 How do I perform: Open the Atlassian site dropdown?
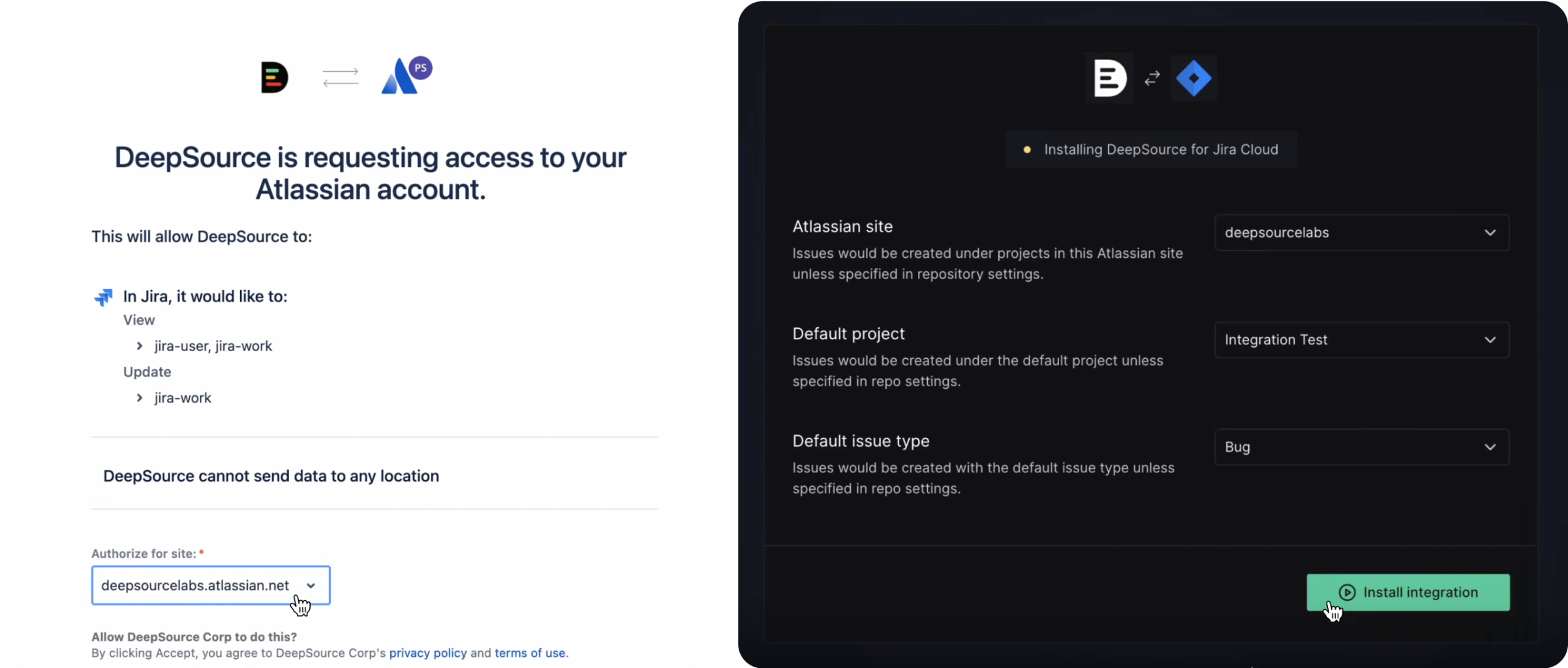[1361, 233]
